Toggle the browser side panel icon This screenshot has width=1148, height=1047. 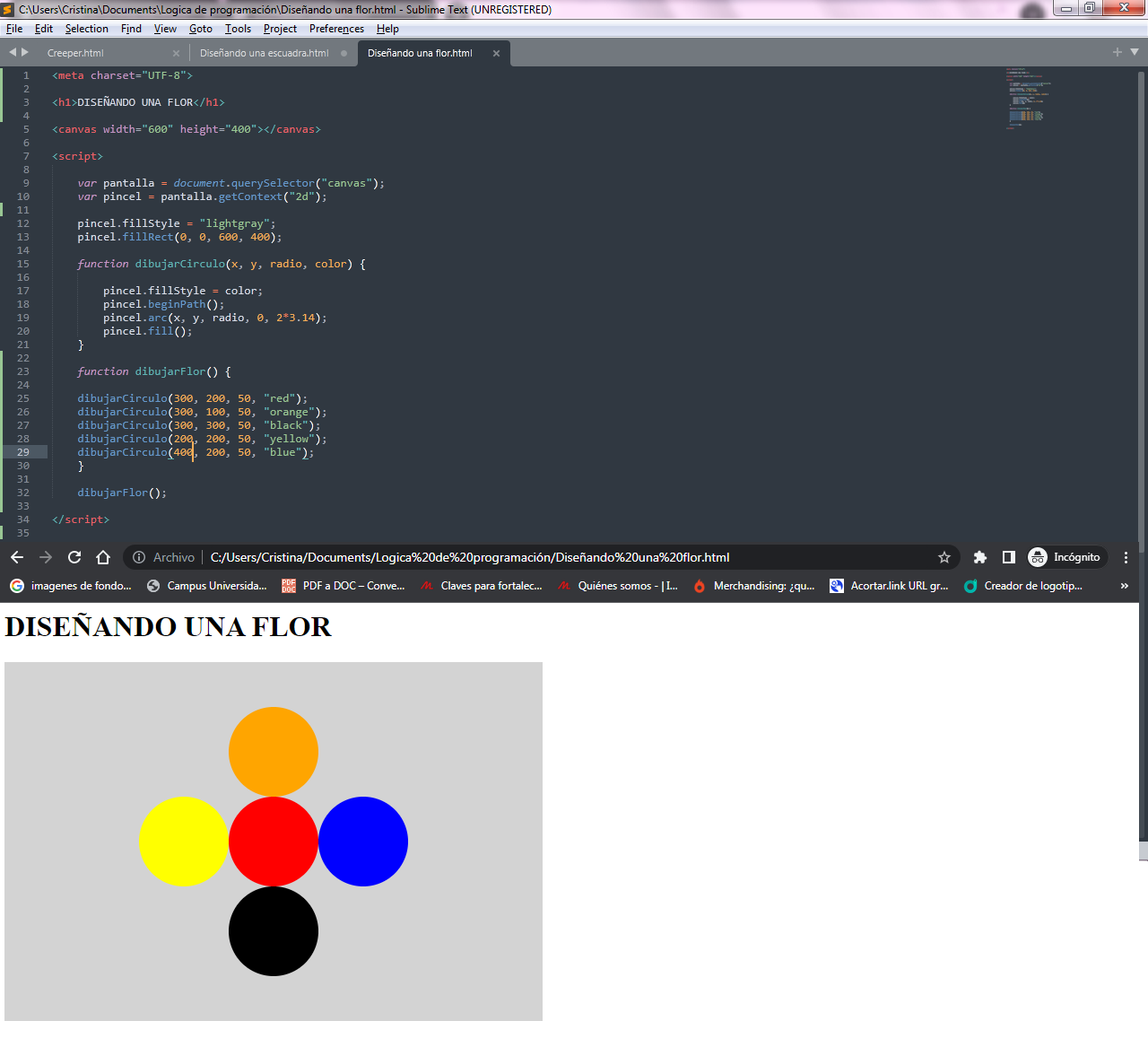point(1009,557)
